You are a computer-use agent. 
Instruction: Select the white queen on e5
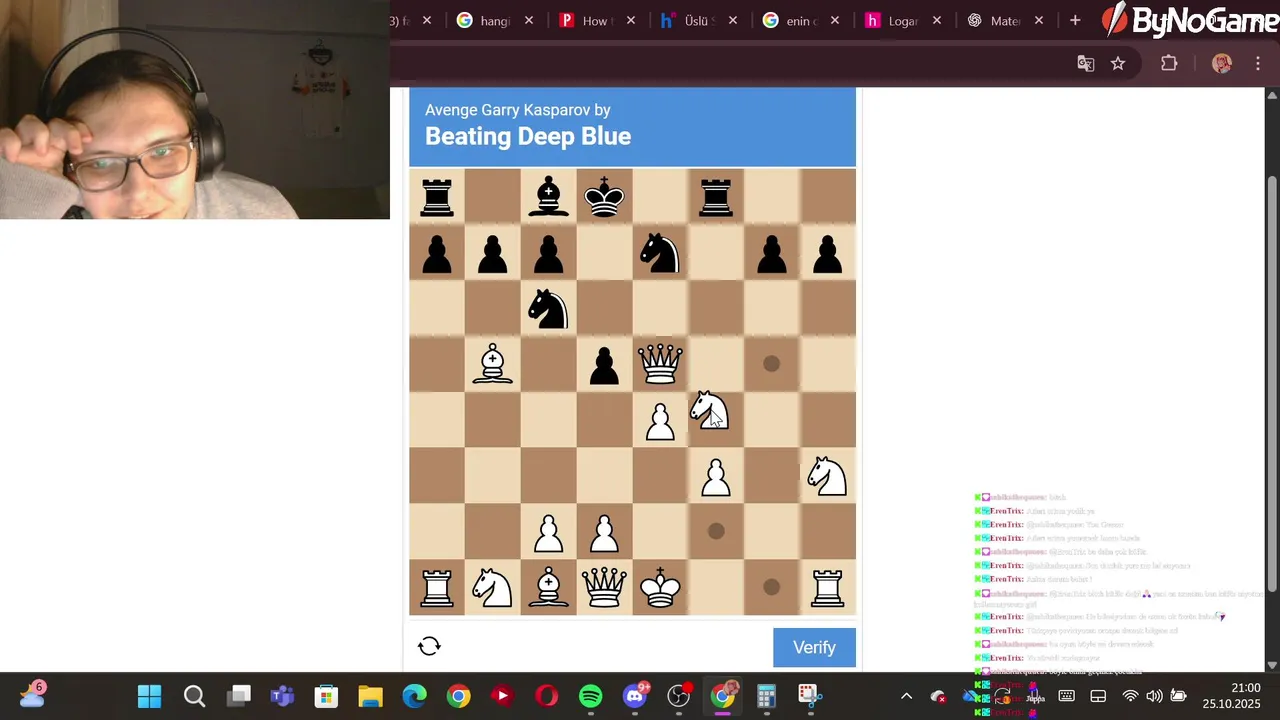click(x=660, y=364)
